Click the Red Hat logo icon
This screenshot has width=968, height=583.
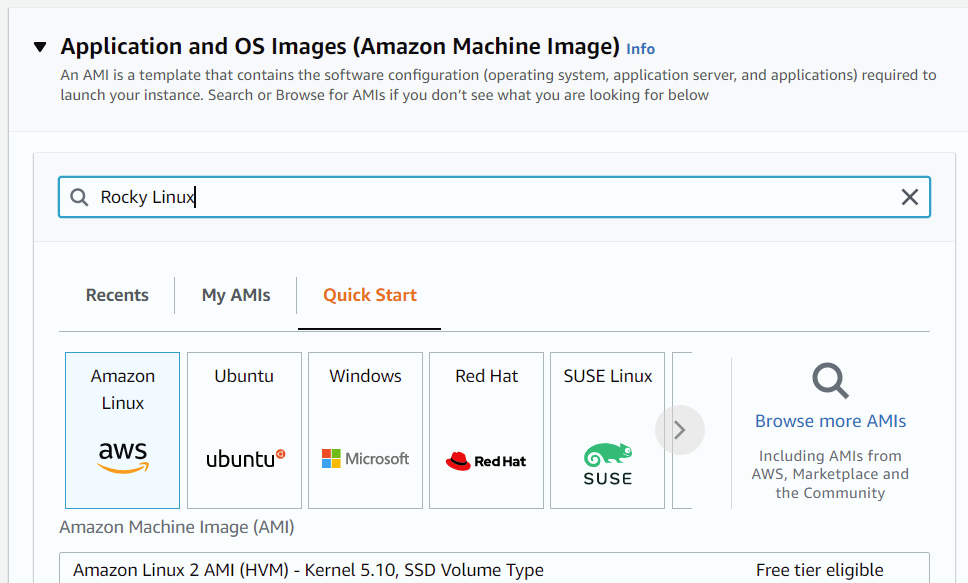[x=486, y=461]
